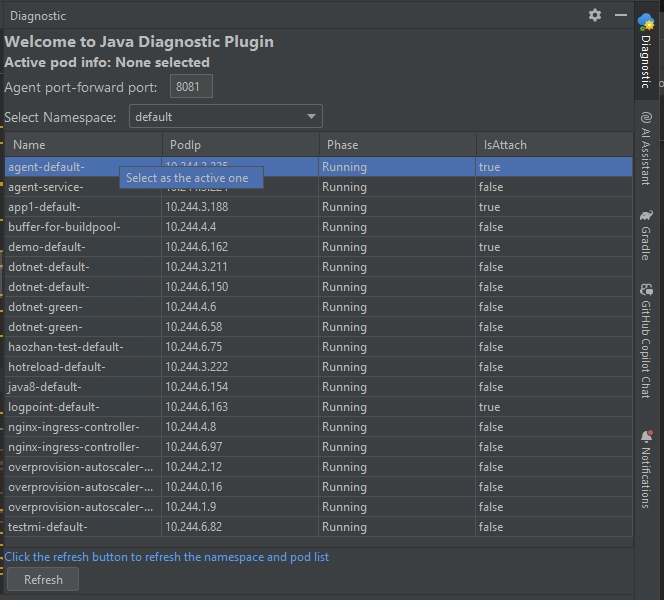
Task: Select the testmi-default- pod row
Action: [x=82, y=527]
